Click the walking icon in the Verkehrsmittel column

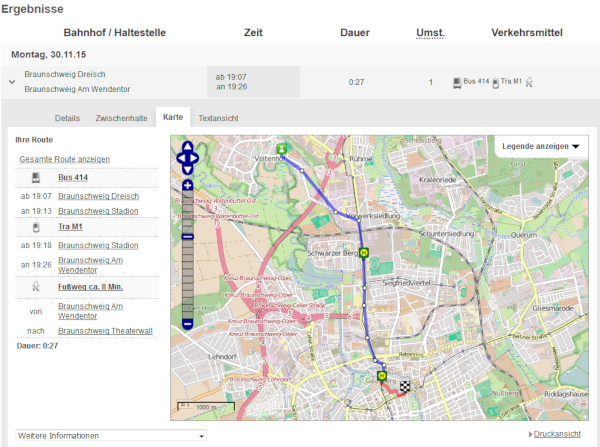coord(531,82)
